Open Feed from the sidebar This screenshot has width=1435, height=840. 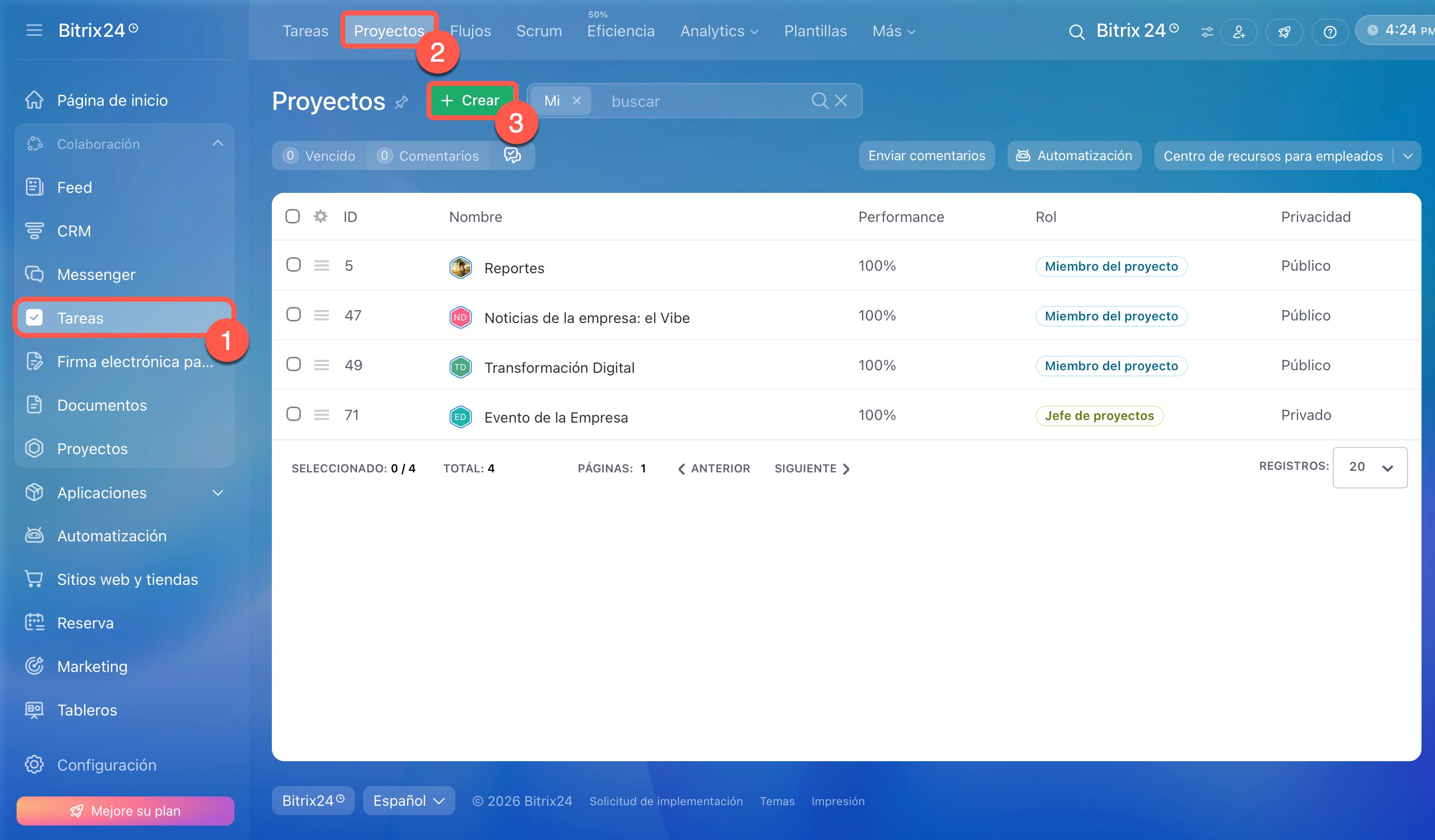[124, 187]
